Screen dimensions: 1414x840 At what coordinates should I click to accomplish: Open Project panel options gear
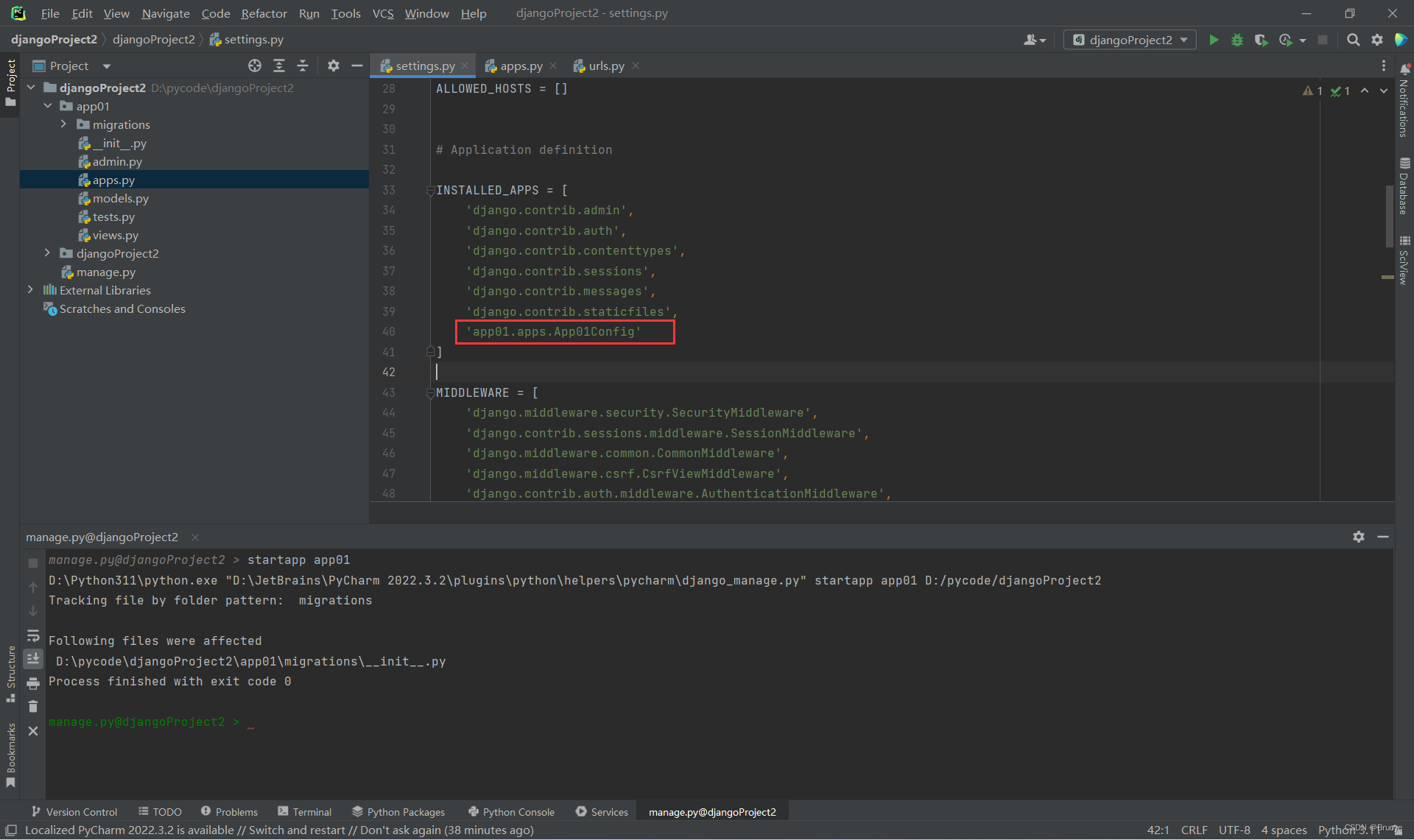(334, 66)
